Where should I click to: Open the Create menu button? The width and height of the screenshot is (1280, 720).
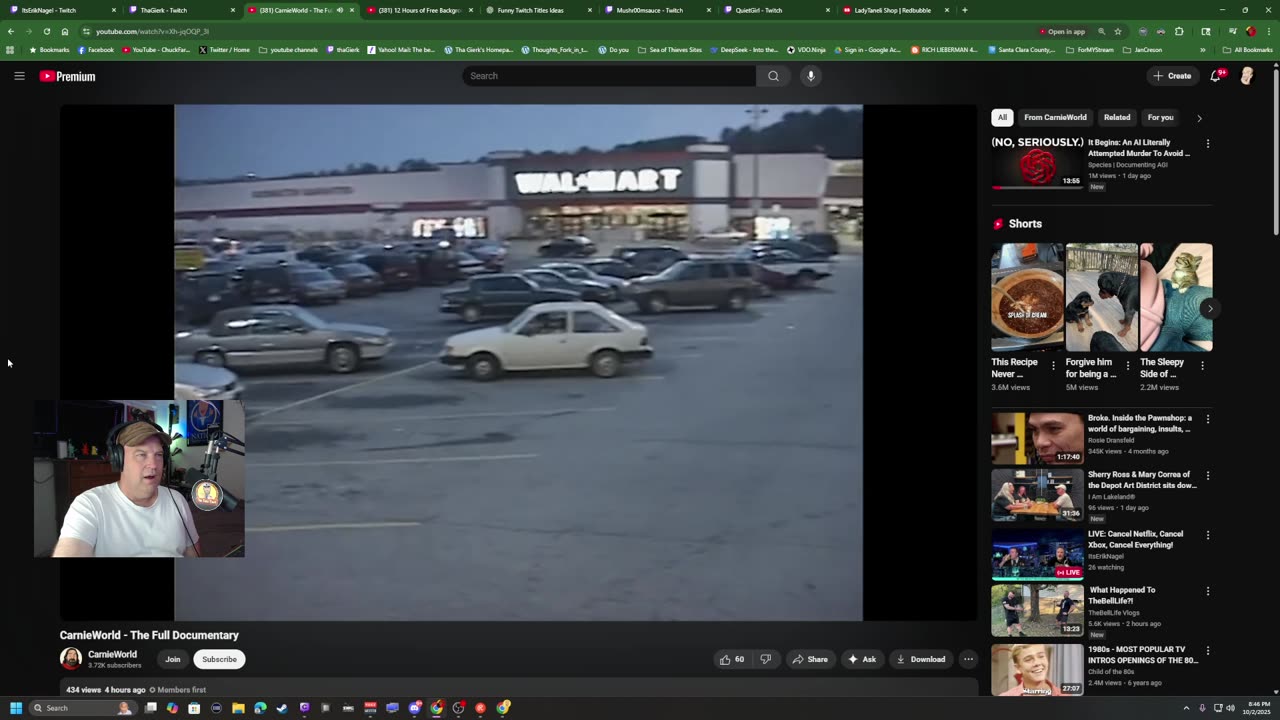click(x=1172, y=76)
